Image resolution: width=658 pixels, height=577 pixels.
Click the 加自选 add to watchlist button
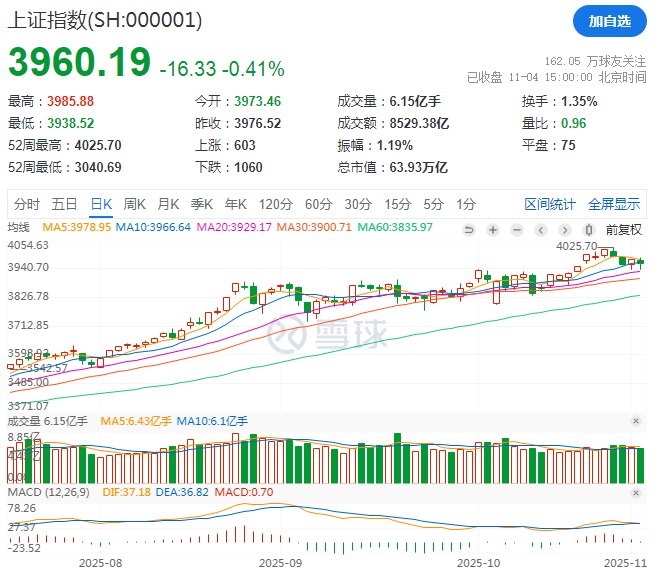coord(610,21)
